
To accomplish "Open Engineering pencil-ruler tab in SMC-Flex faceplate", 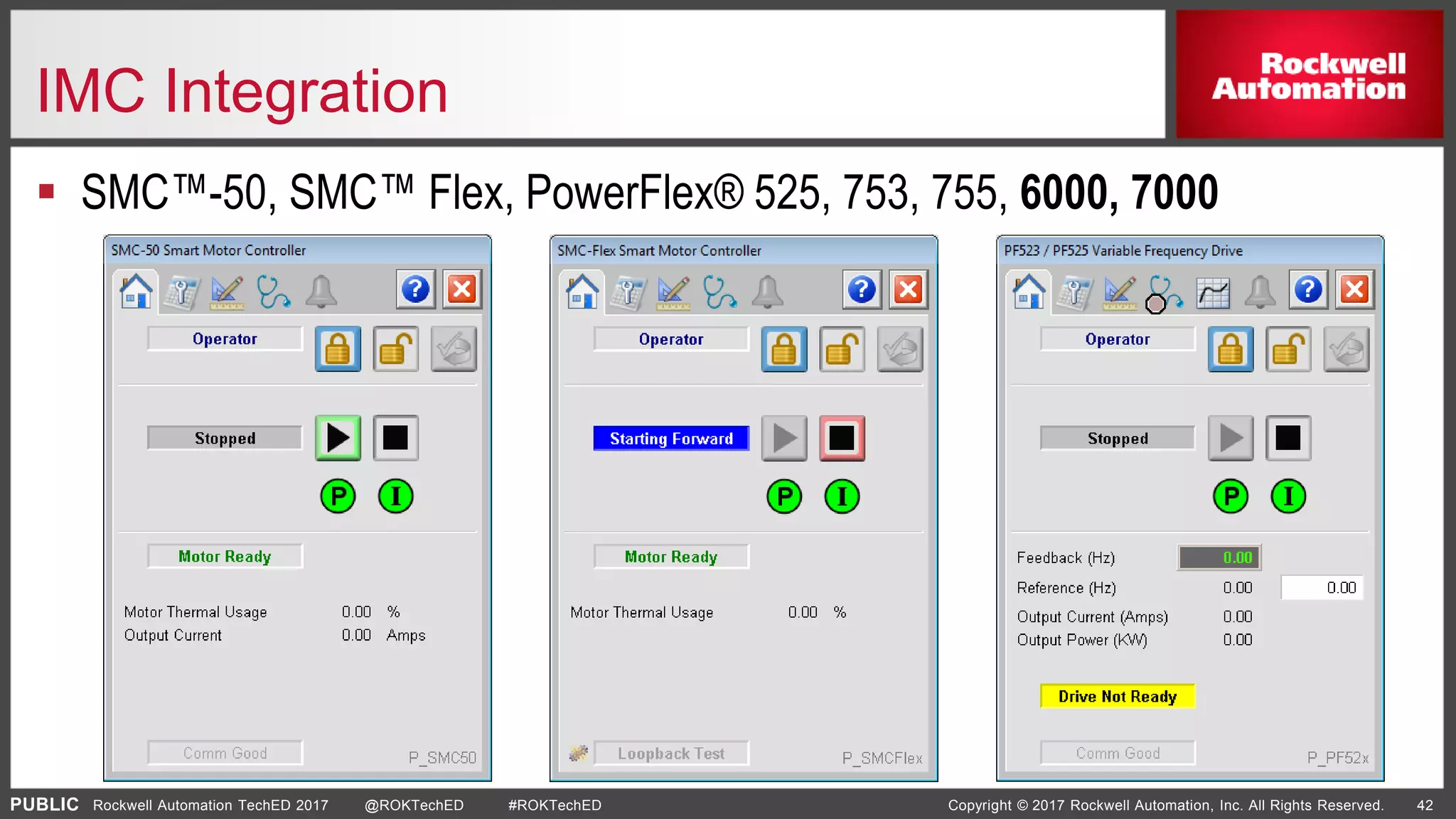I will pyautogui.click(x=674, y=292).
